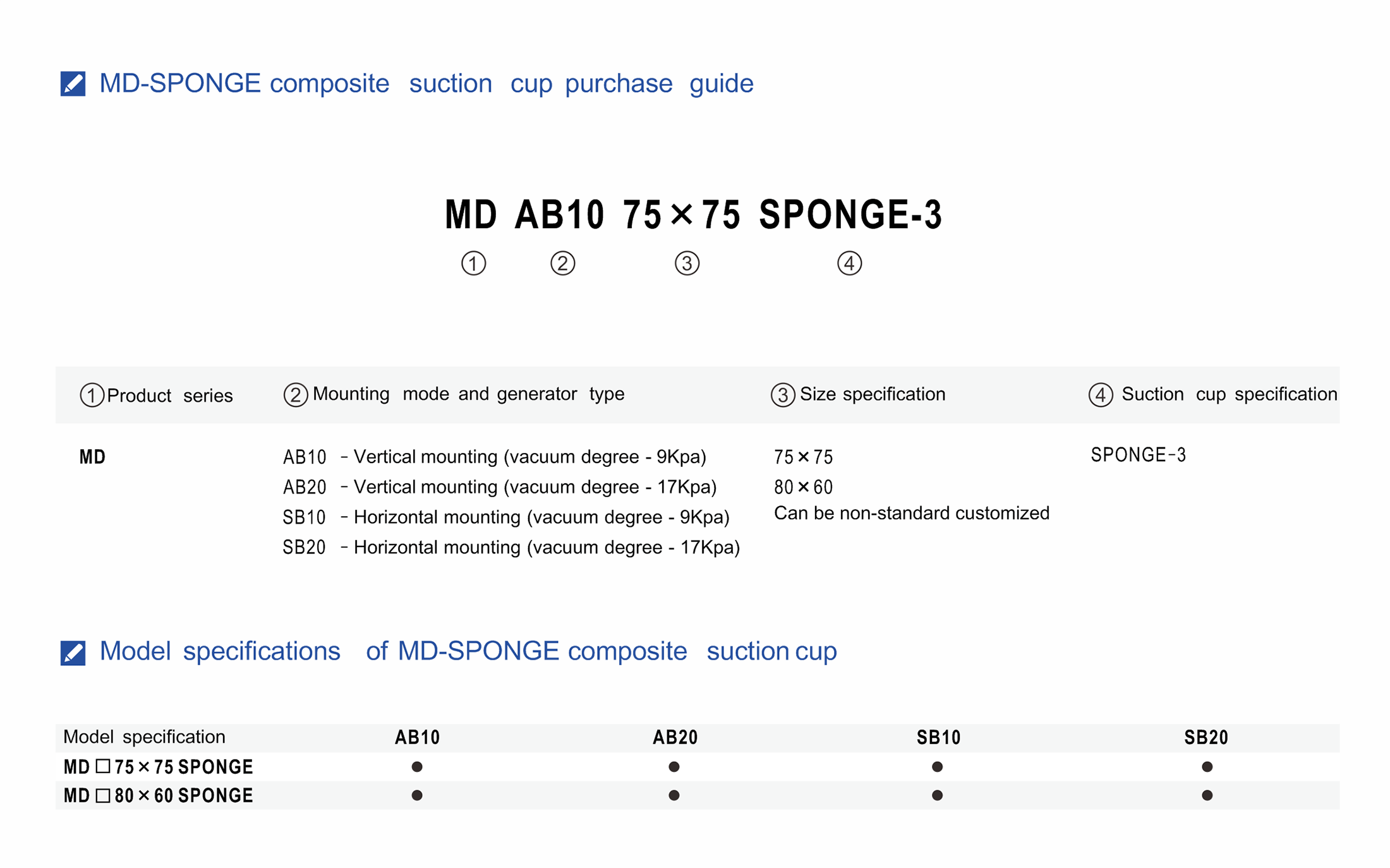Click the SB10 Horizontal mounting option line
This screenshot has height=868, width=1390.
click(x=505, y=517)
